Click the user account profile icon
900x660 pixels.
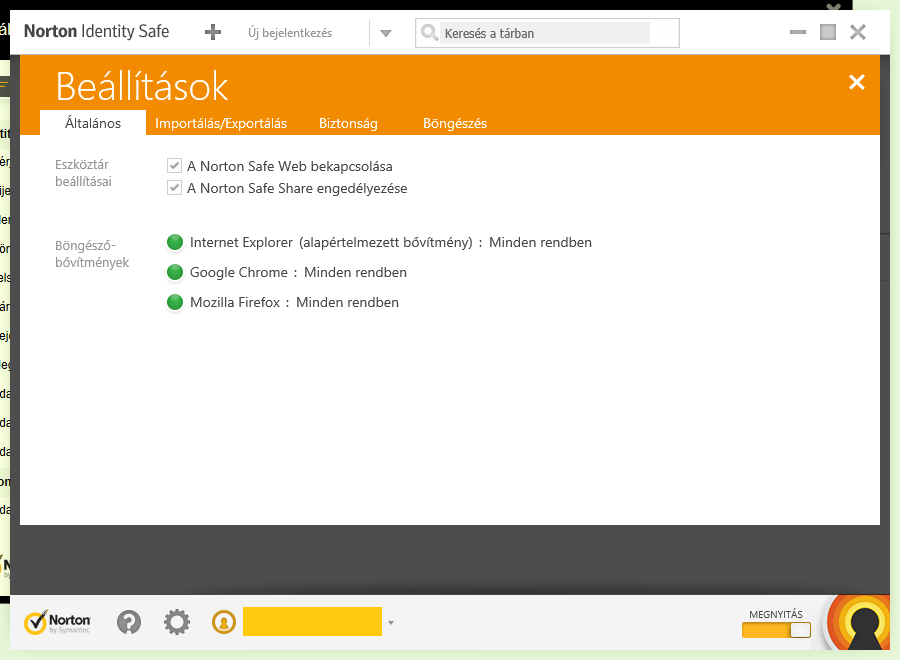click(224, 622)
